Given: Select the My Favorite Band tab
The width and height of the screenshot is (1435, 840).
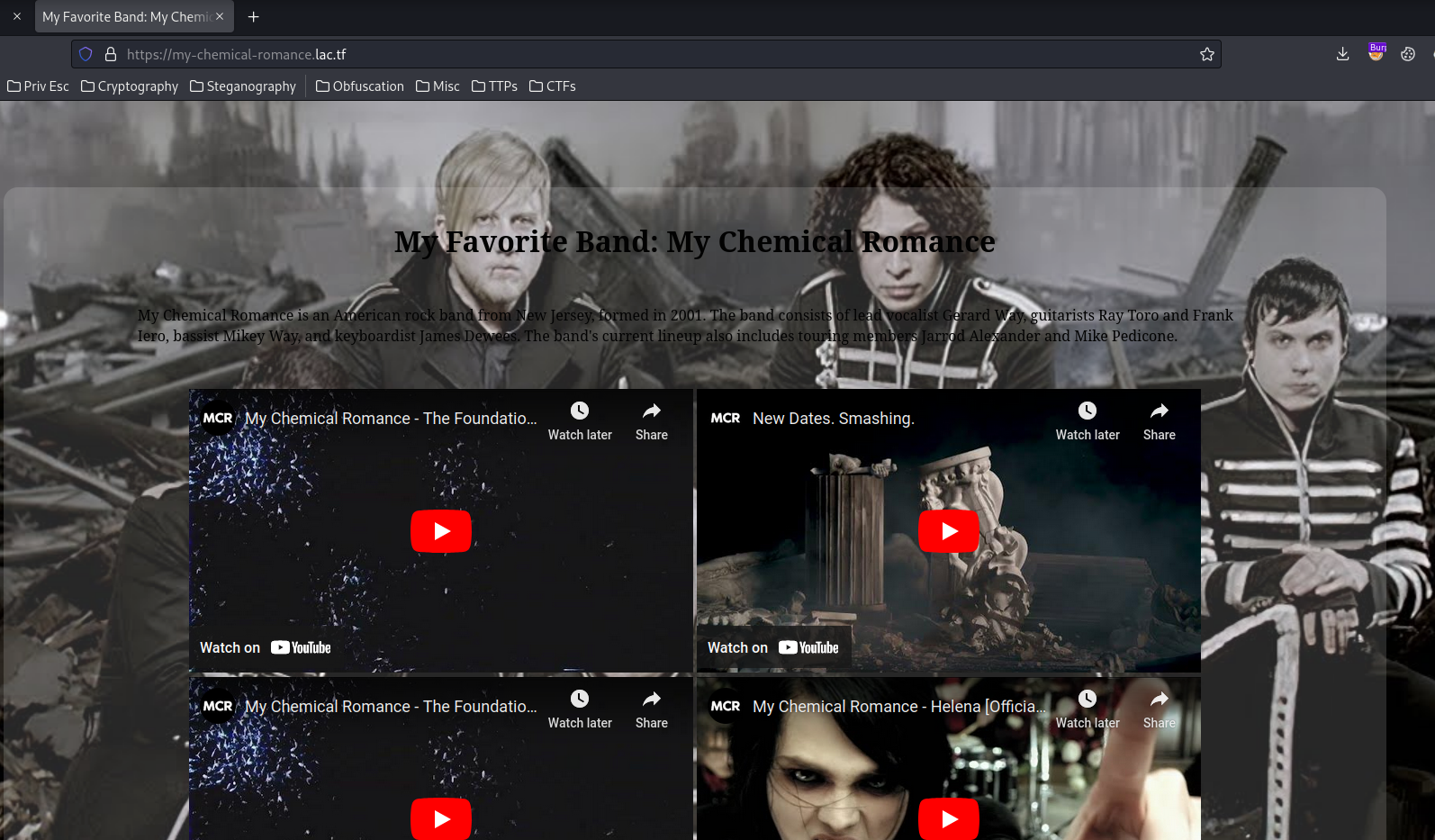Looking at the screenshot, I should 134,16.
